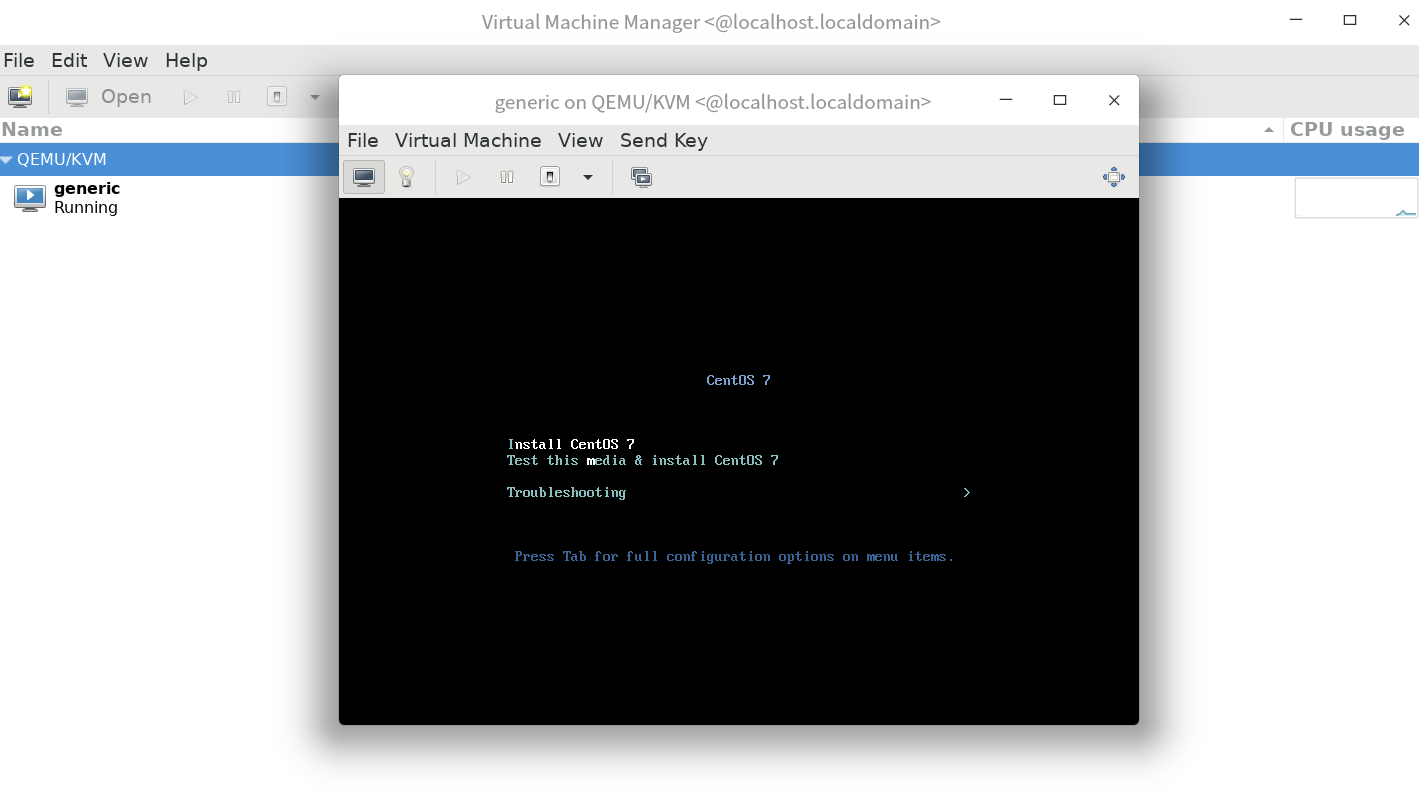Click the CentOS 7 boot menu title

click(738, 380)
